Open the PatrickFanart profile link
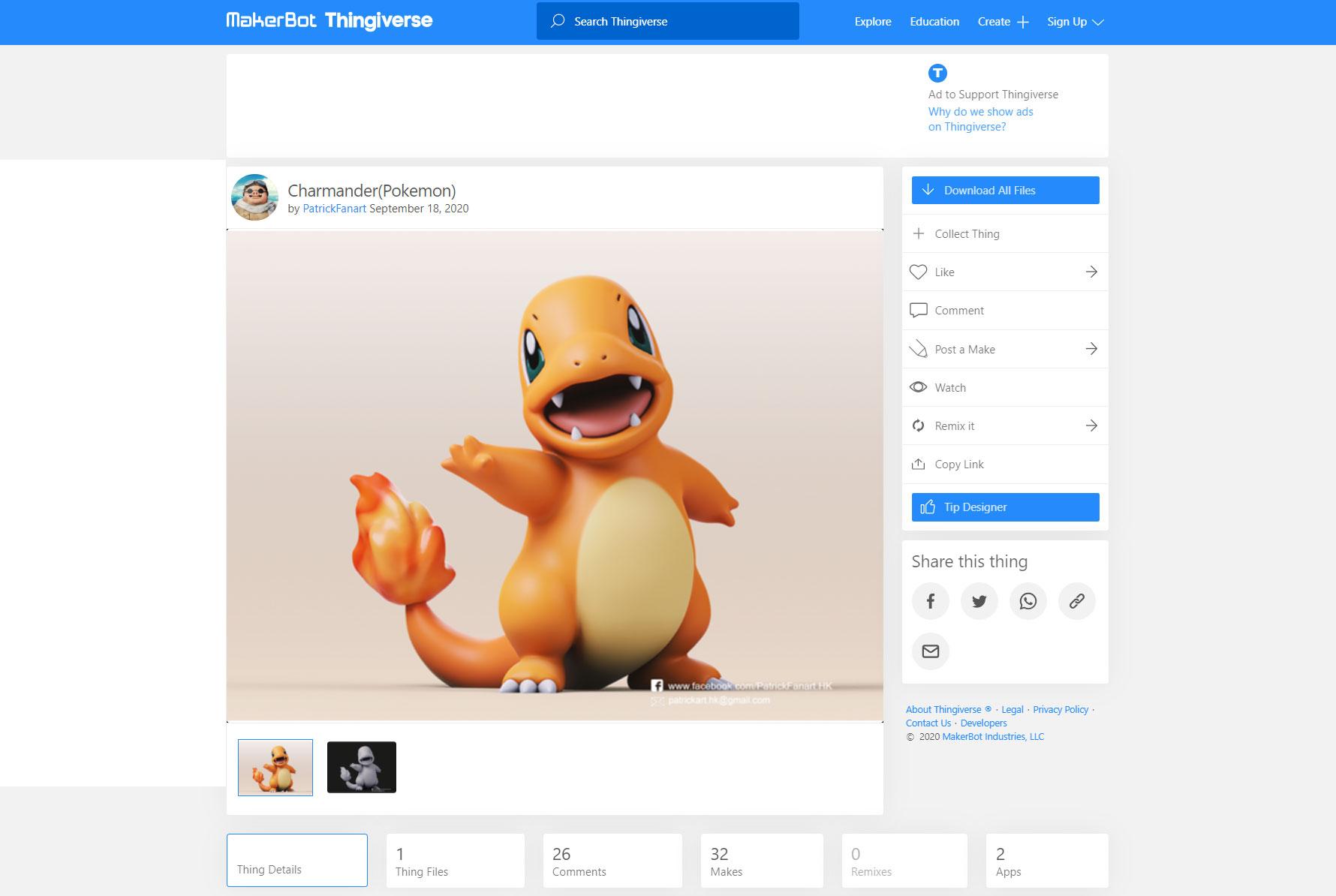 coord(334,209)
